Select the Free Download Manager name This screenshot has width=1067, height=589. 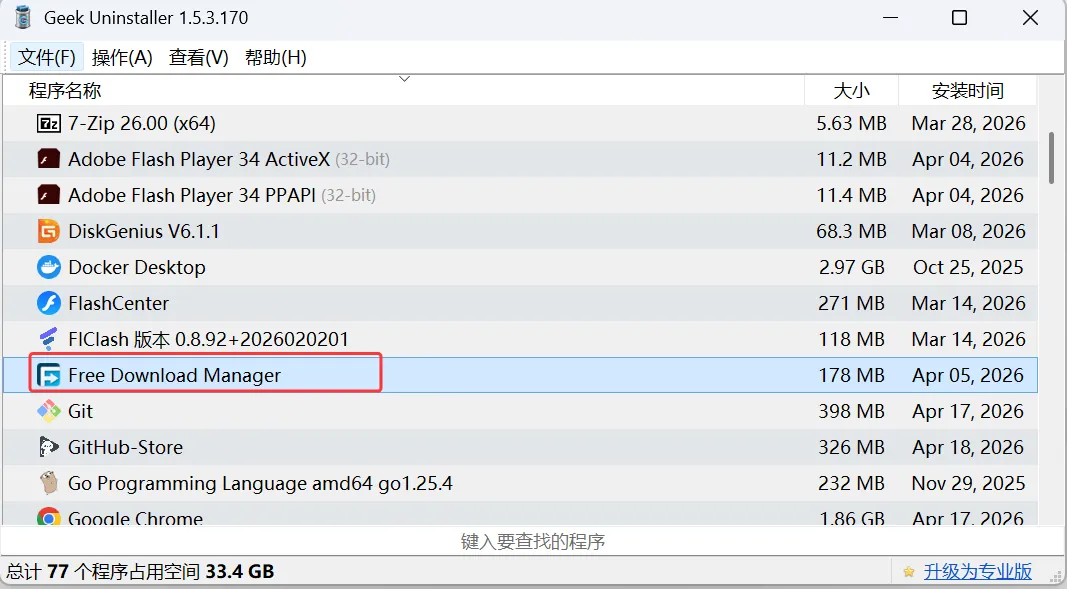pyautogui.click(x=174, y=375)
